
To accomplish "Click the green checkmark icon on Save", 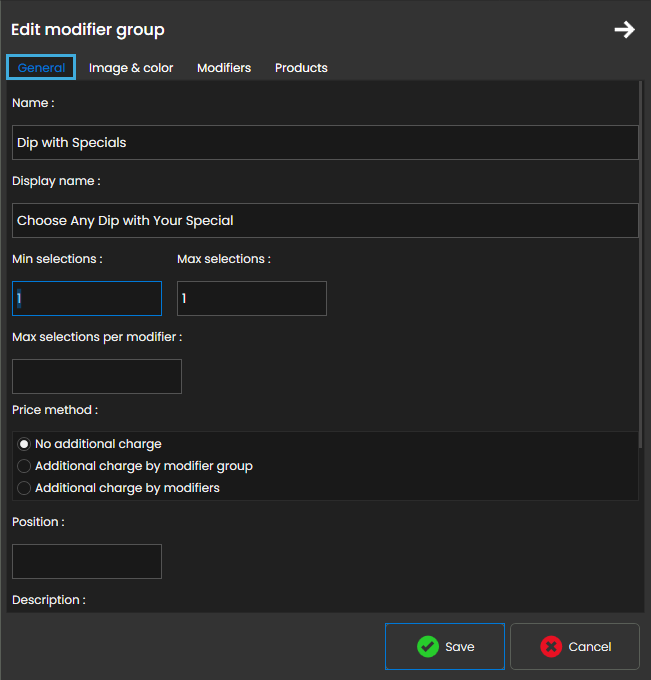I will (428, 647).
